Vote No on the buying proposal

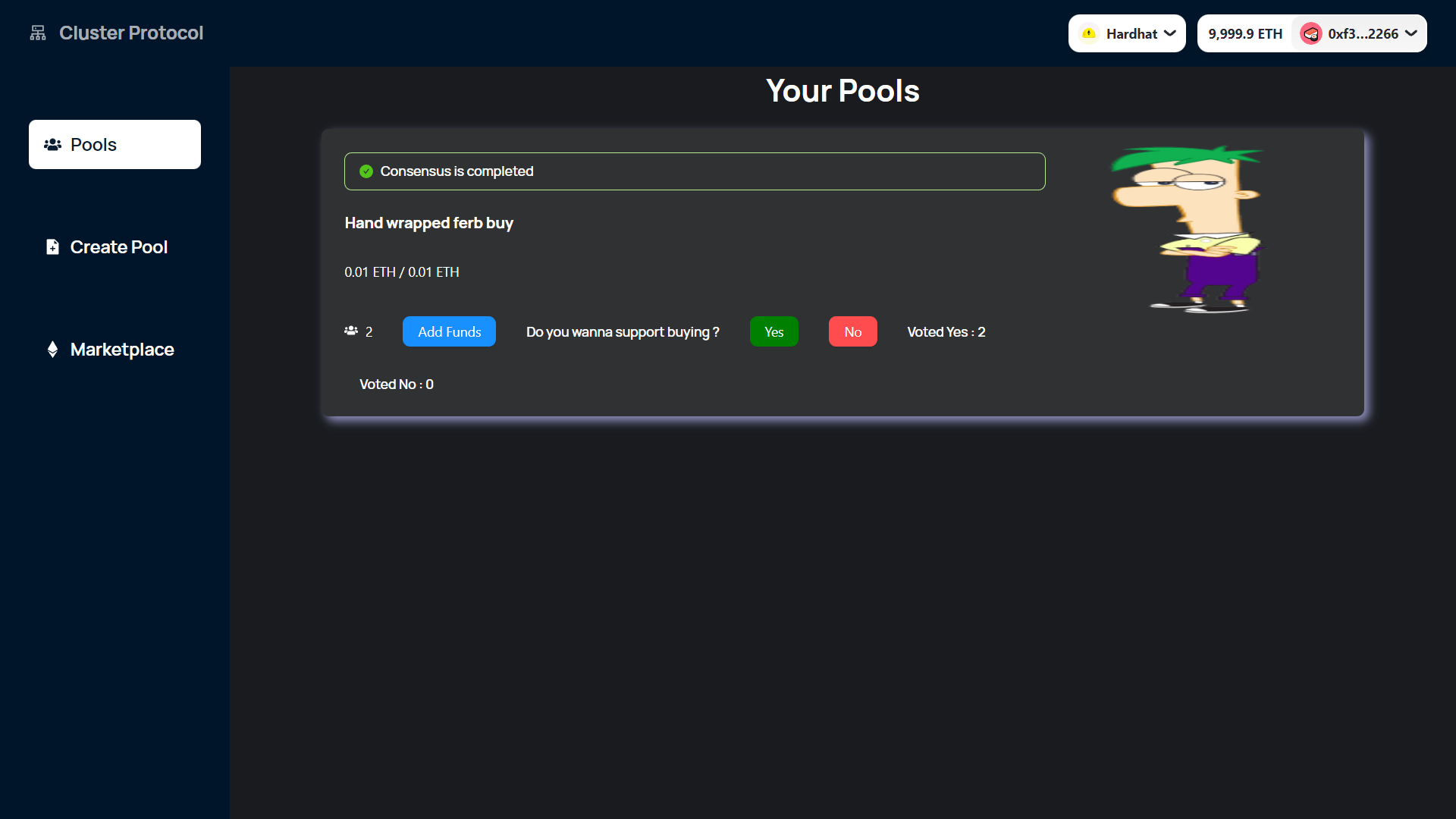[x=852, y=331]
